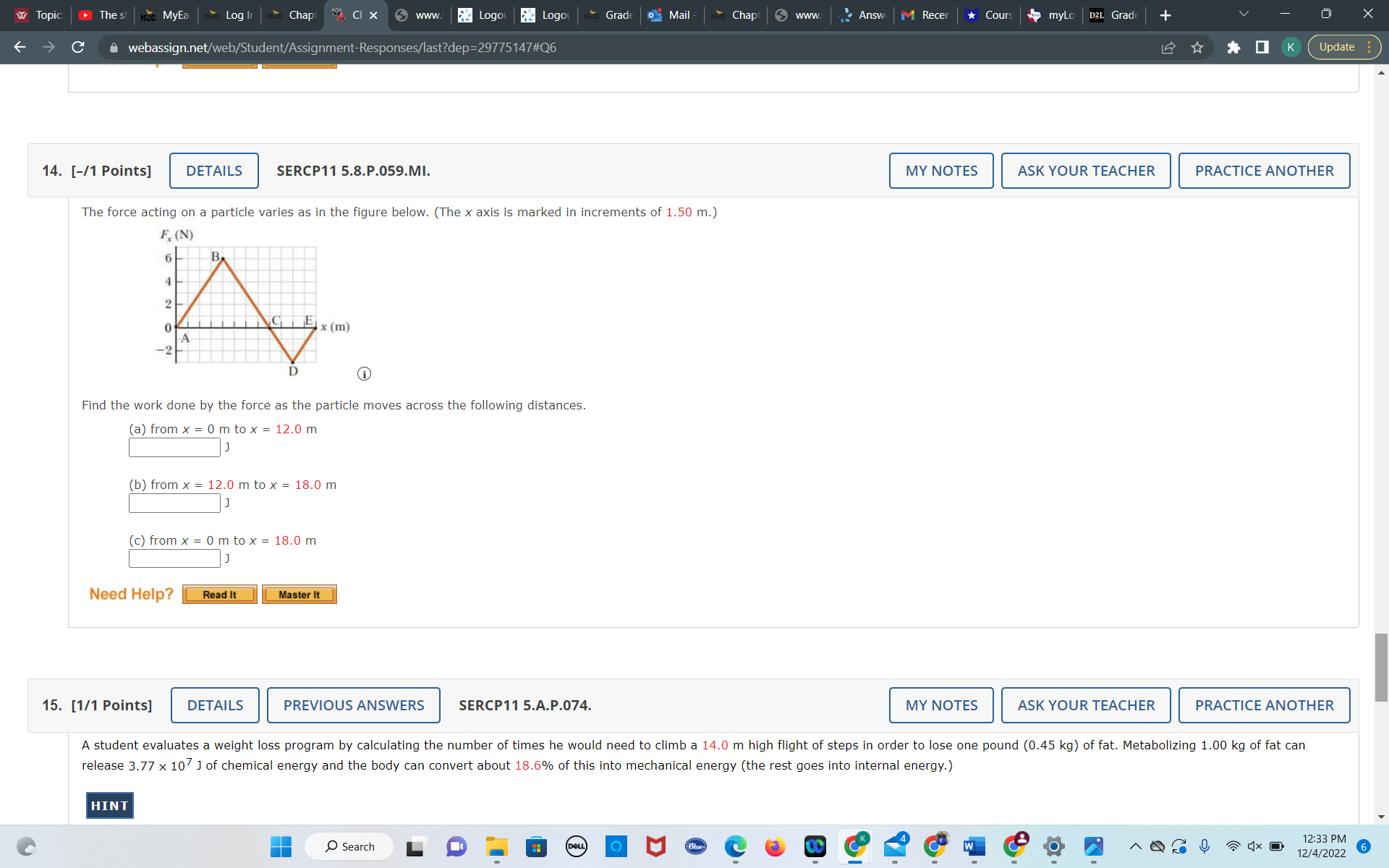Click the MY NOTES button for question 15
The width and height of the screenshot is (1389, 868).
point(940,705)
